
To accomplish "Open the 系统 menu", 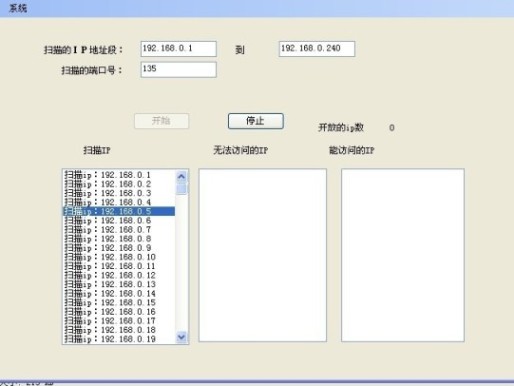I will click(x=18, y=8).
